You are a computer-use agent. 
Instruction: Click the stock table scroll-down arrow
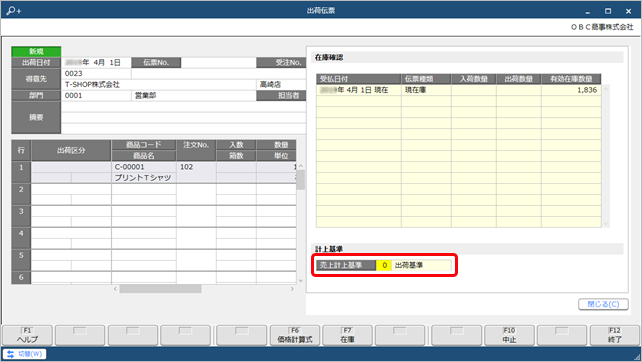coord(606,224)
